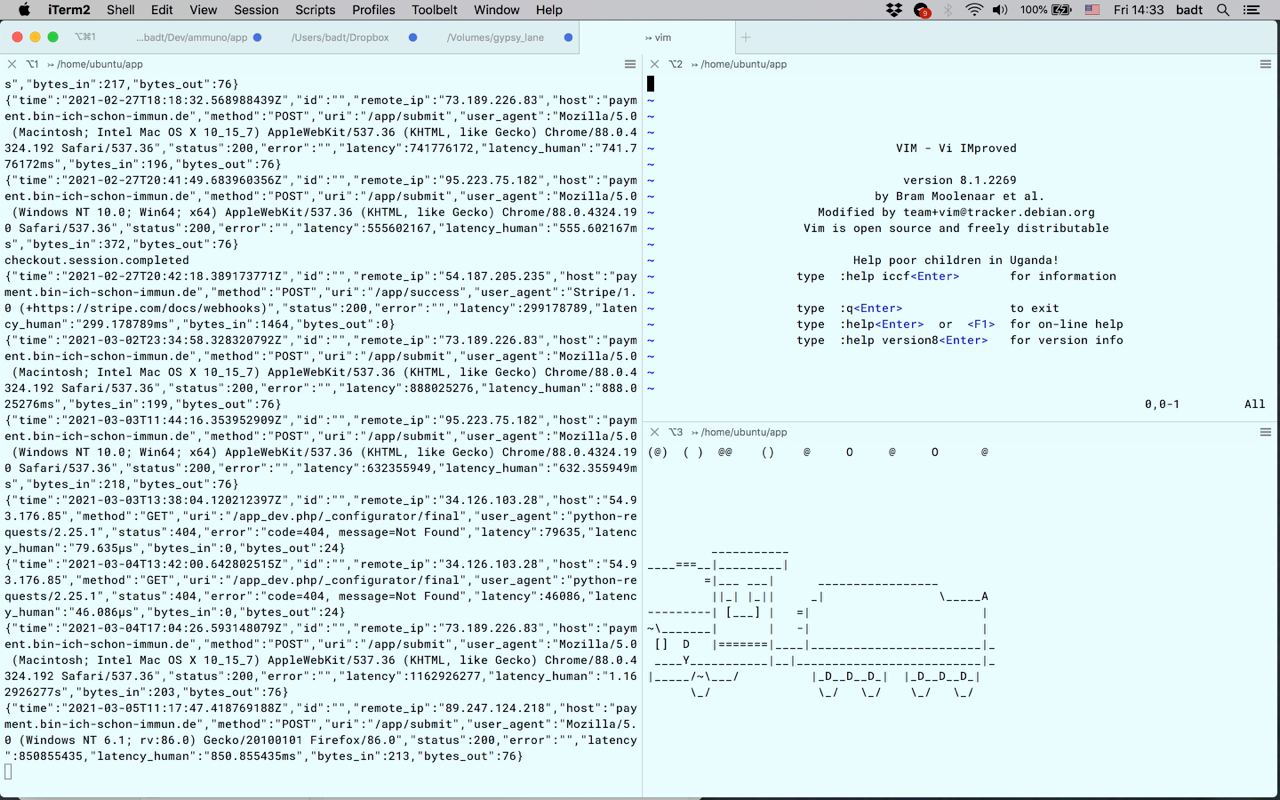Screen dimensions: 1280x800
Task: Click the vim status 'All' indicator
Action: [1254, 404]
